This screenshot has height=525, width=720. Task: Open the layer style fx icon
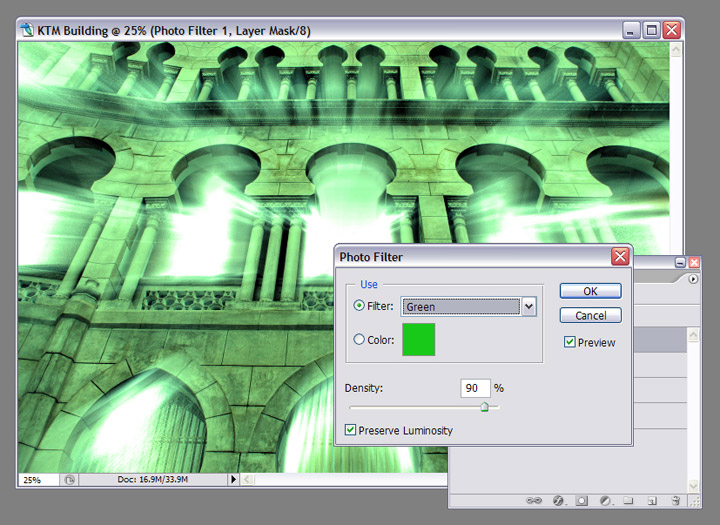pos(558,500)
